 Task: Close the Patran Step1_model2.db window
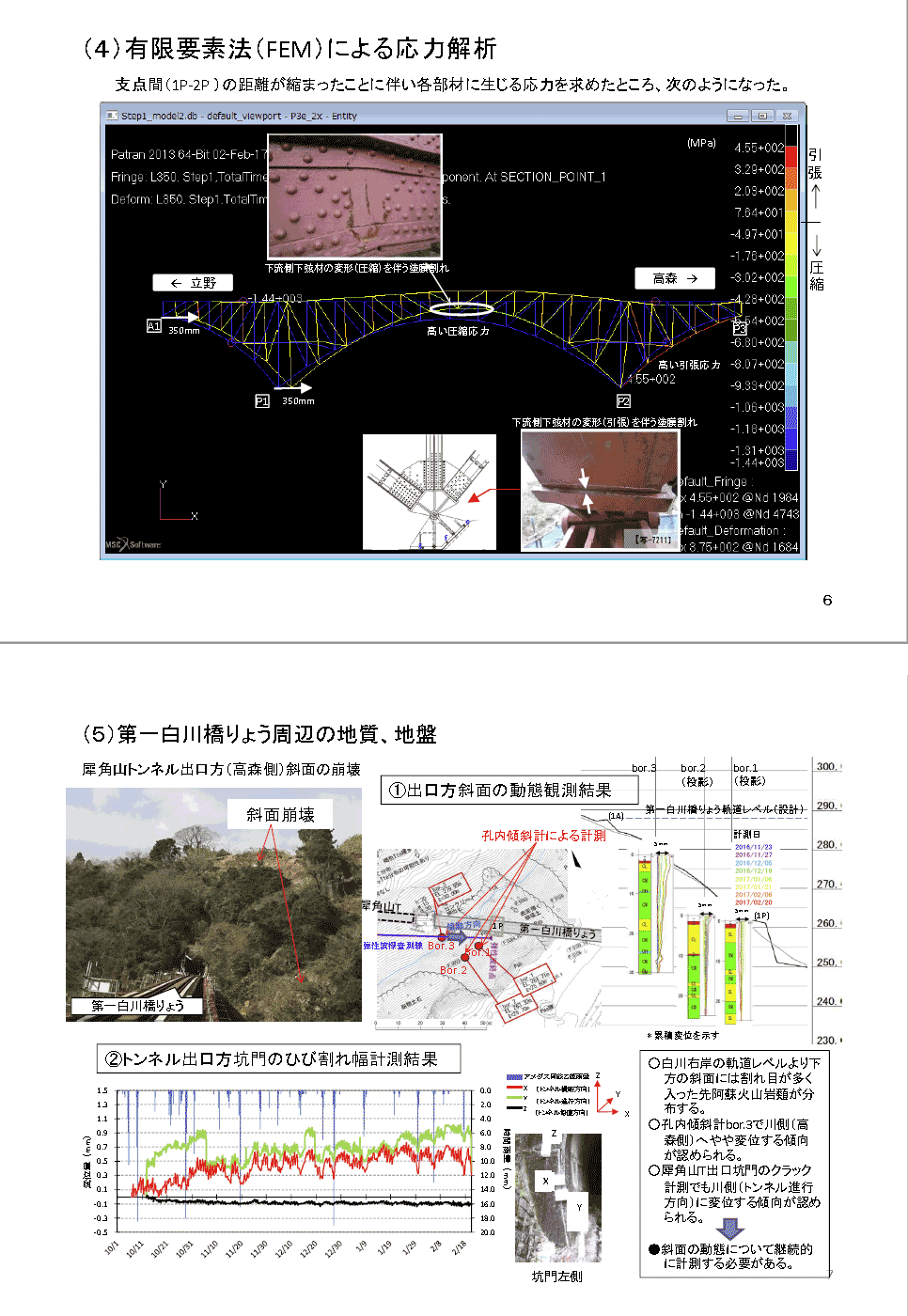tap(787, 116)
